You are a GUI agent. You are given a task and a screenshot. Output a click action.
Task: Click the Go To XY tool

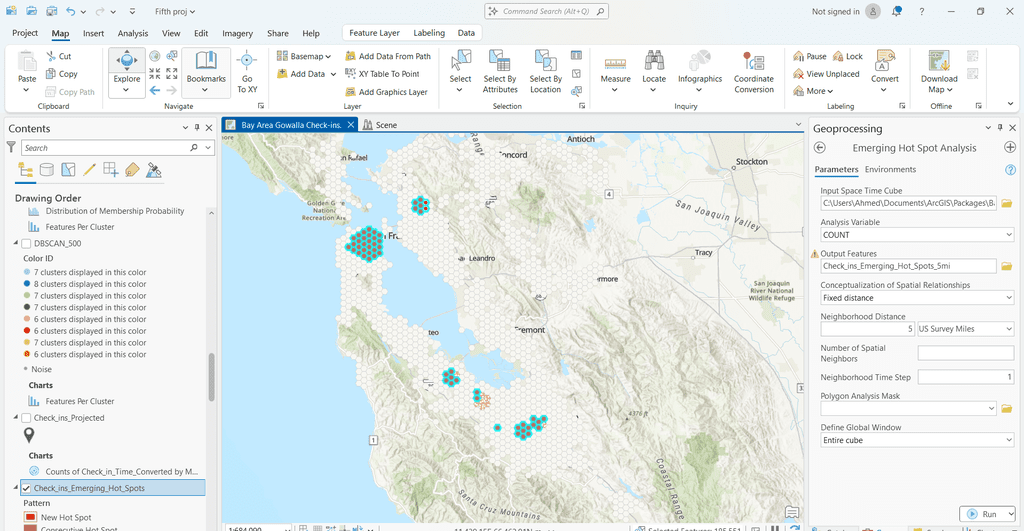[247, 72]
